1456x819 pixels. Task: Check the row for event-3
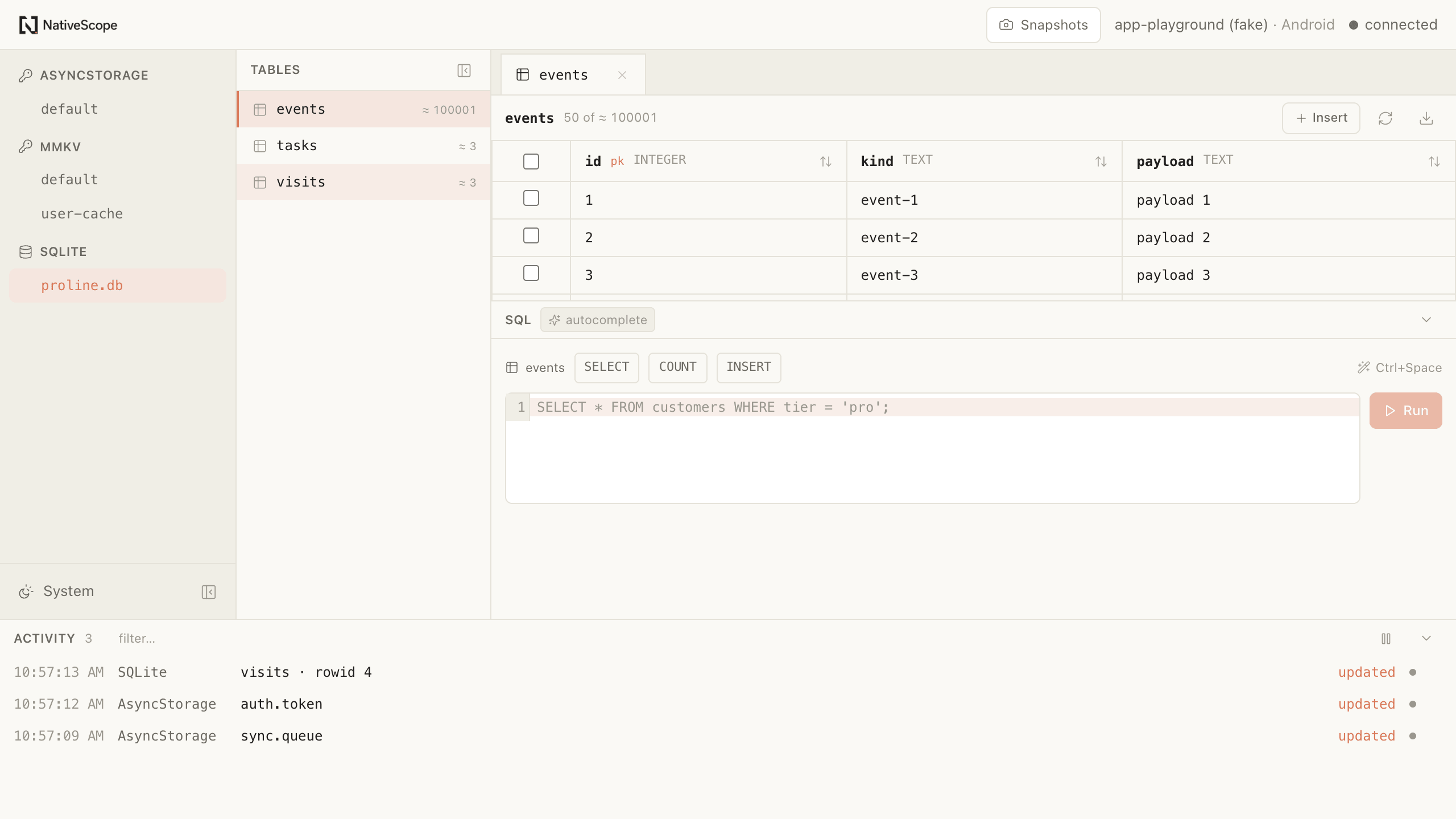[531, 273]
